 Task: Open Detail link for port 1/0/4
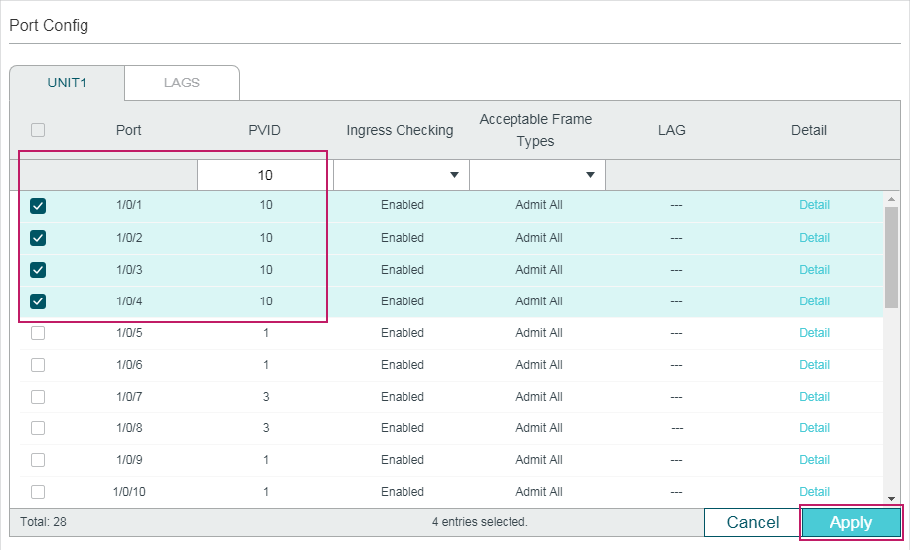[x=814, y=301]
